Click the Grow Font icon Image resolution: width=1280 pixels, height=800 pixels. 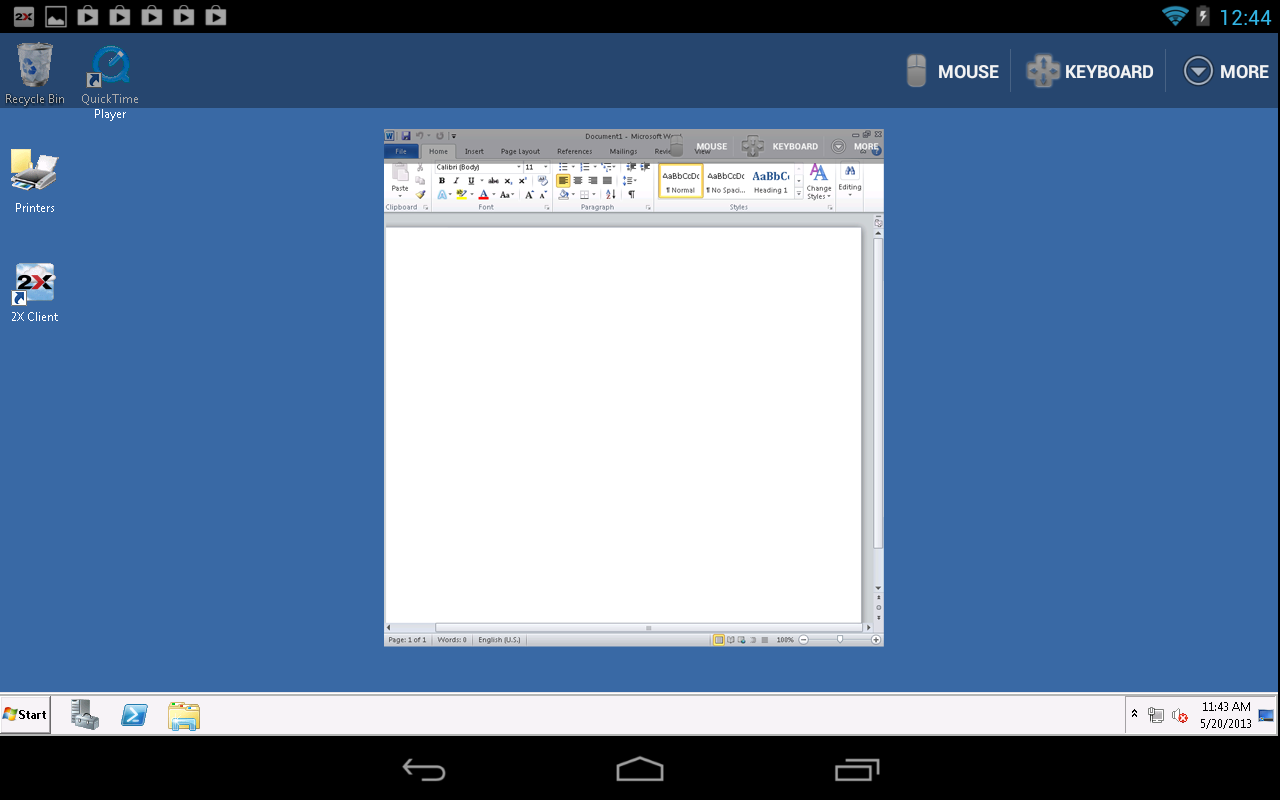coord(529,195)
